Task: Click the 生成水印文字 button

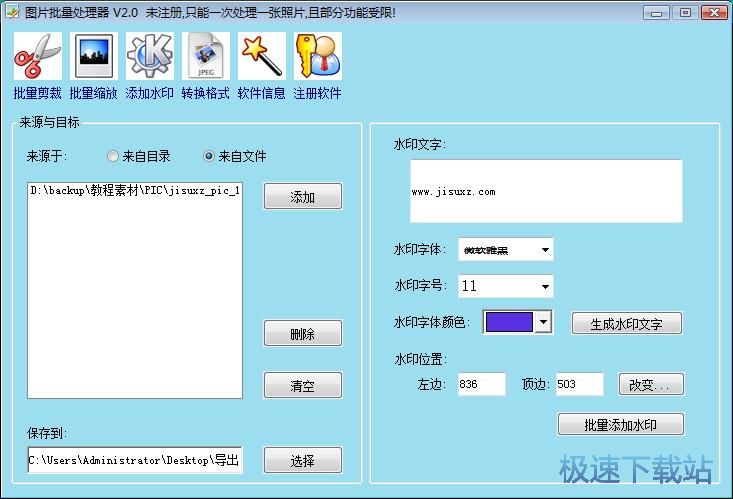Action: (627, 323)
